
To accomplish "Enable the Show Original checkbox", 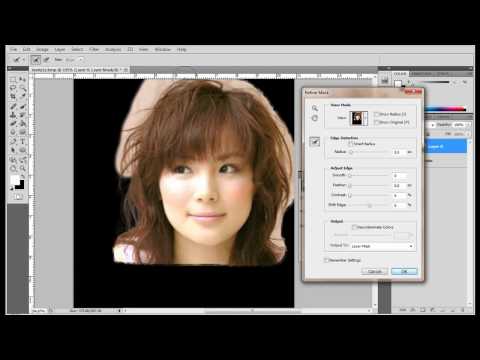I will tap(377, 122).
